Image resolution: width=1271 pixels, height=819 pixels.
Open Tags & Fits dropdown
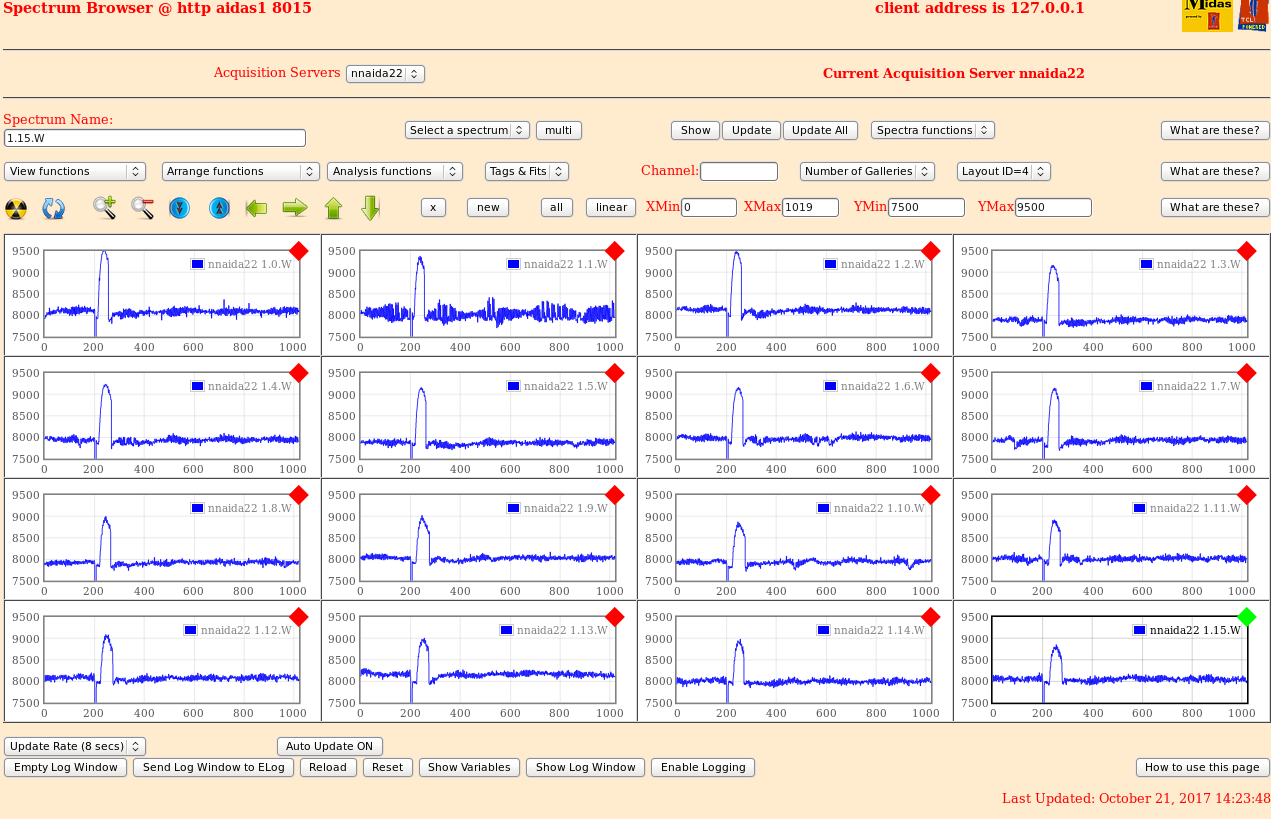point(527,171)
